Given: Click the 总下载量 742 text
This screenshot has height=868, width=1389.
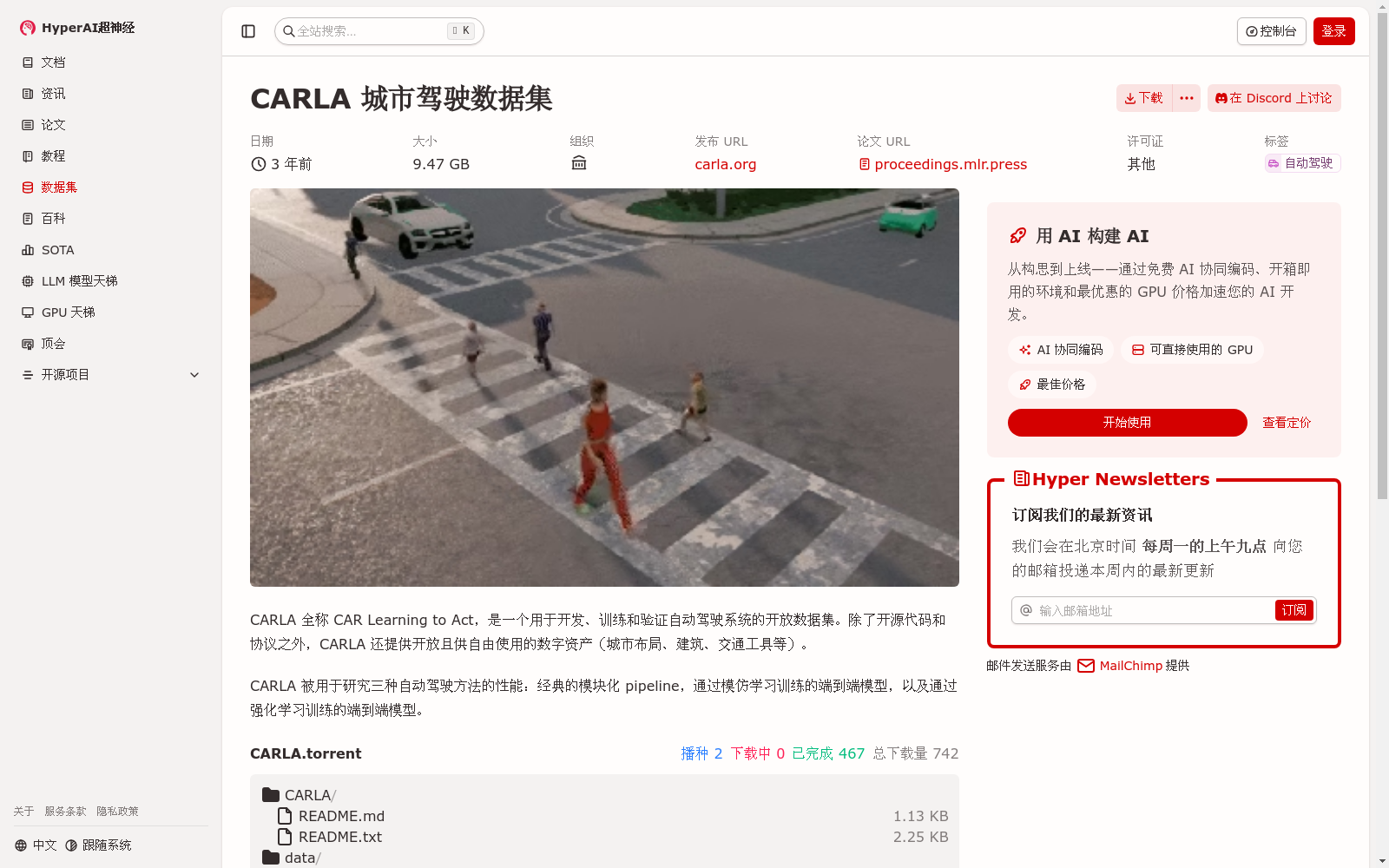Looking at the screenshot, I should [916, 753].
